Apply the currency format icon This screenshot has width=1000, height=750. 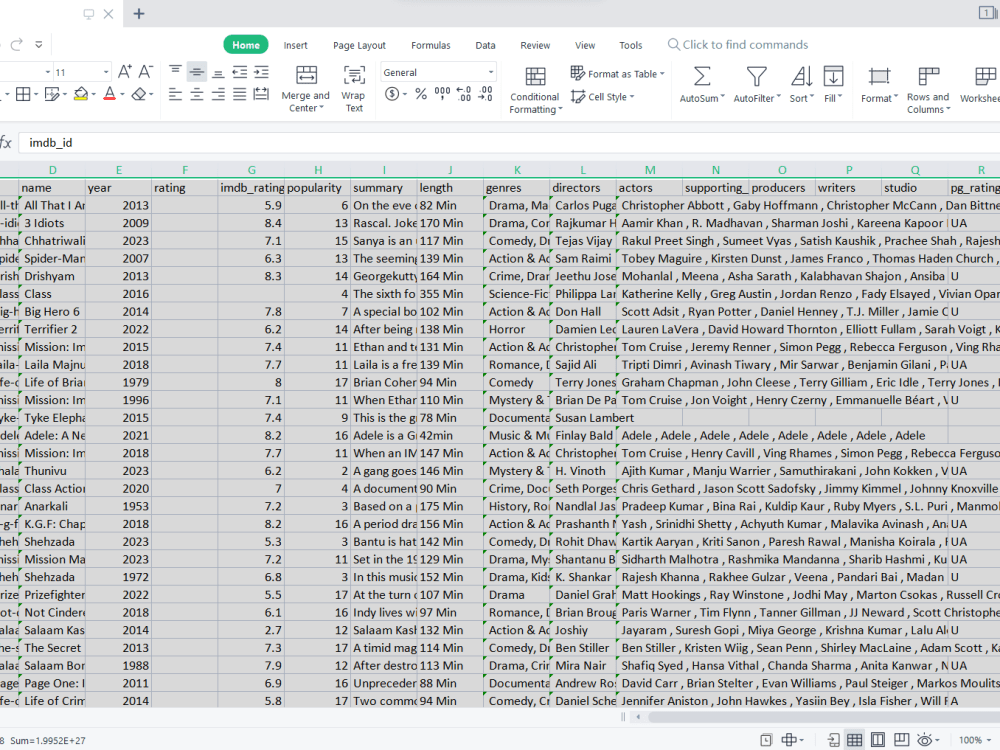click(x=392, y=94)
